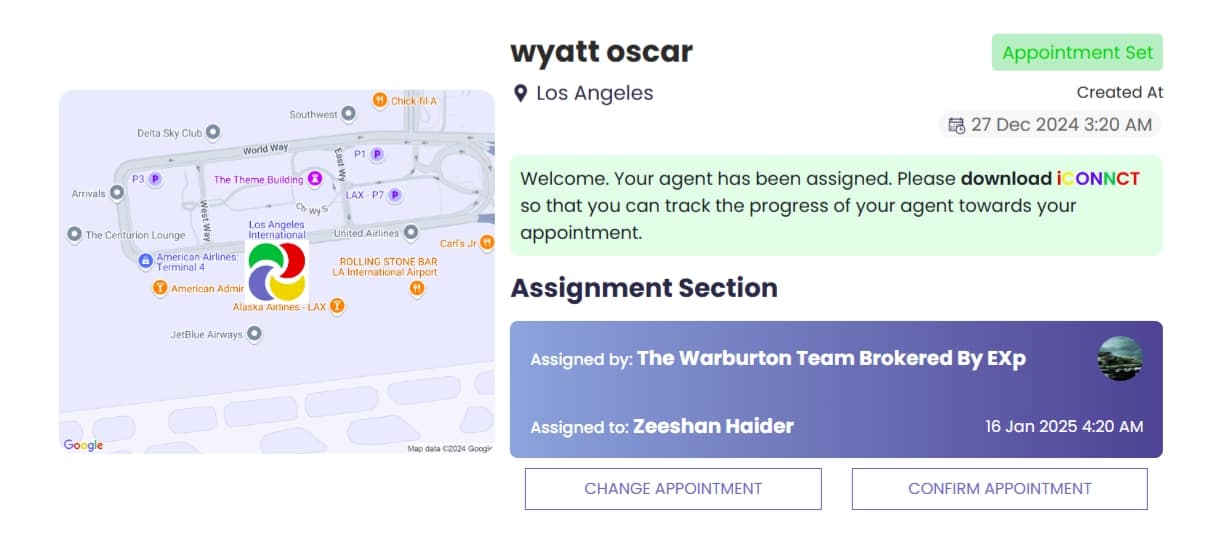
Task: Click the calendar icon next to created date
Action: 957,125
